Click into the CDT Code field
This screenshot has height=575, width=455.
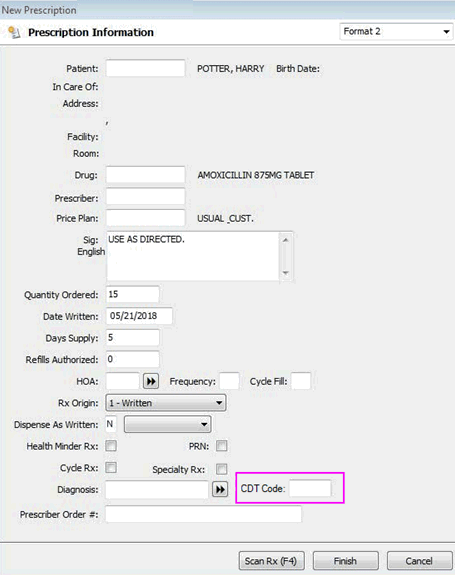[310, 488]
